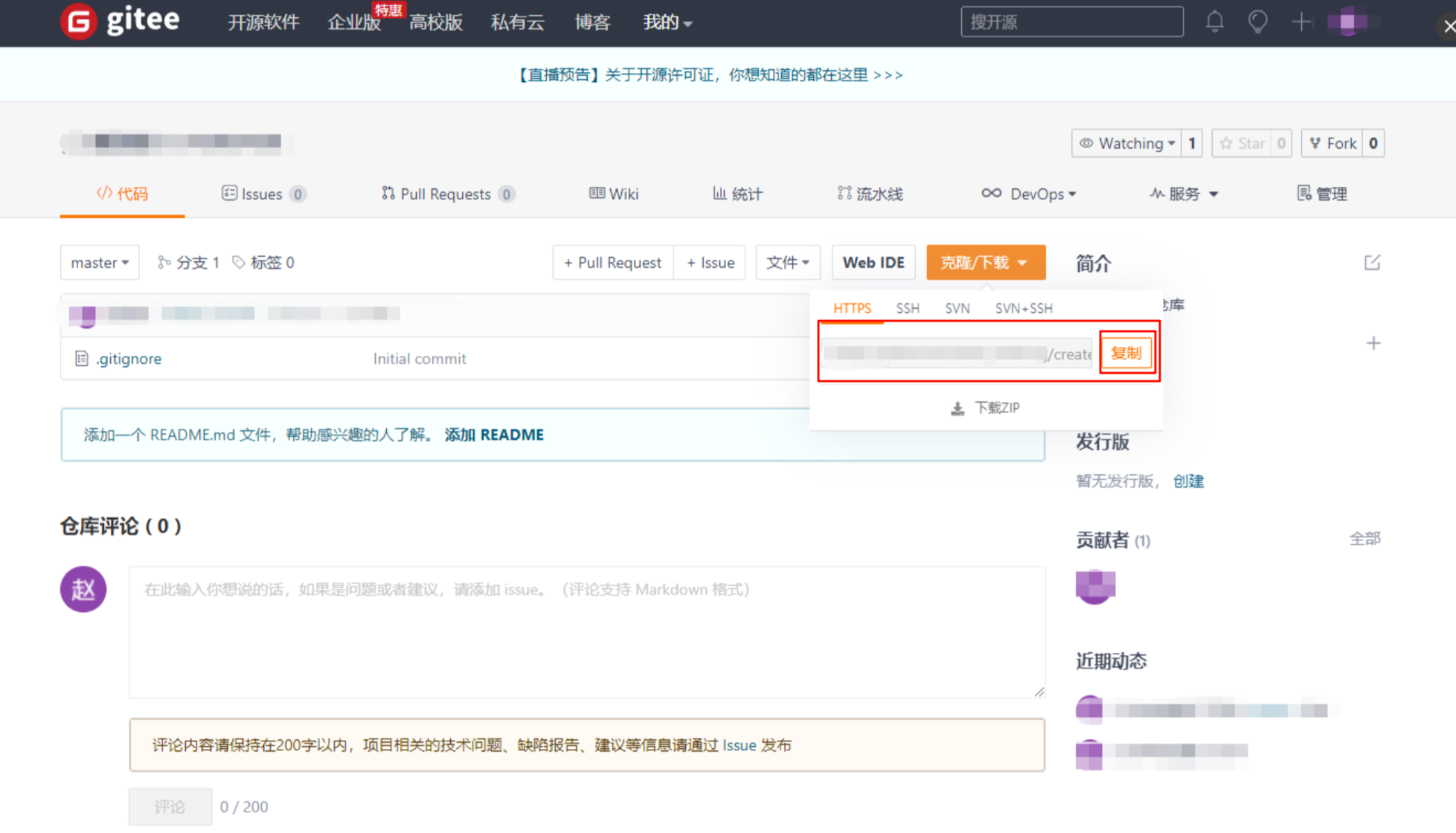Screen dimensions: 1456x833
Task: Click the + Pull Request button
Action: click(613, 263)
